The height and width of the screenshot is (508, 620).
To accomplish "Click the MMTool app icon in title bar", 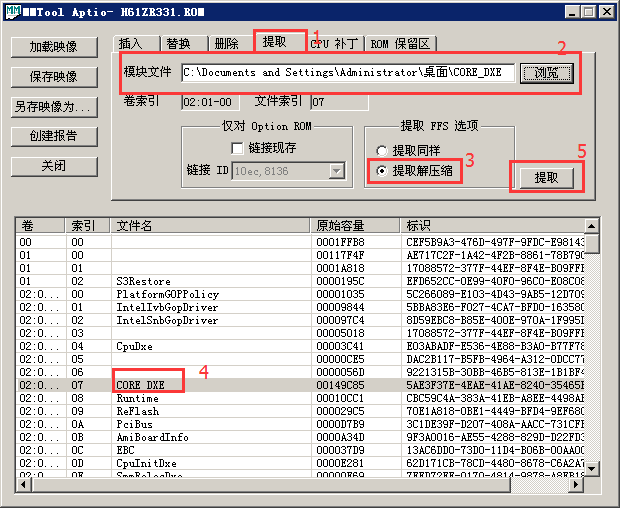I will (13, 11).
